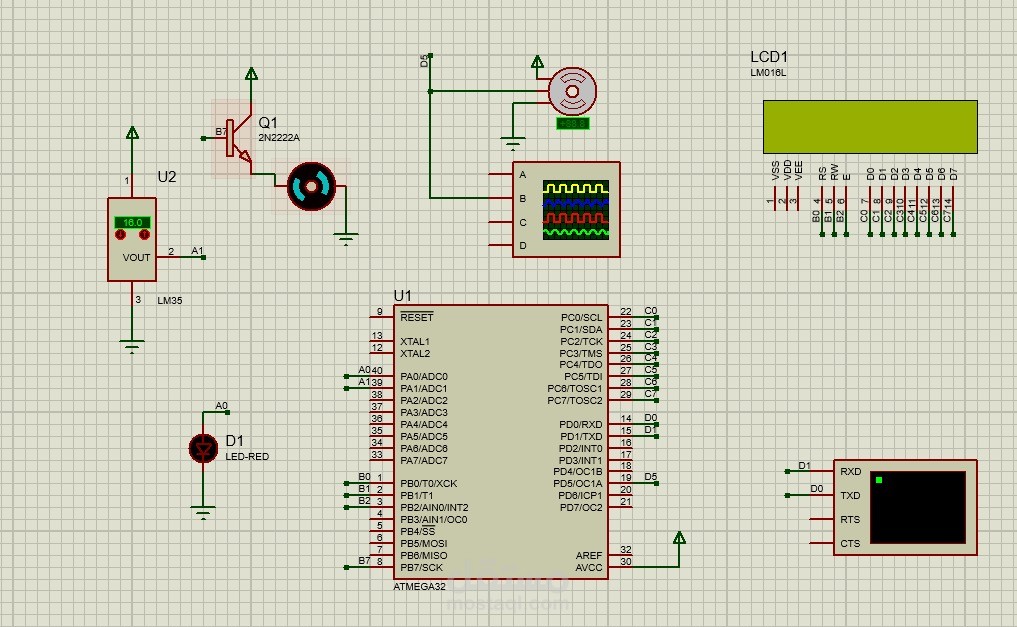Click the D5 net label above the motor wire
Screen dimensions: 1017x627
424,61
